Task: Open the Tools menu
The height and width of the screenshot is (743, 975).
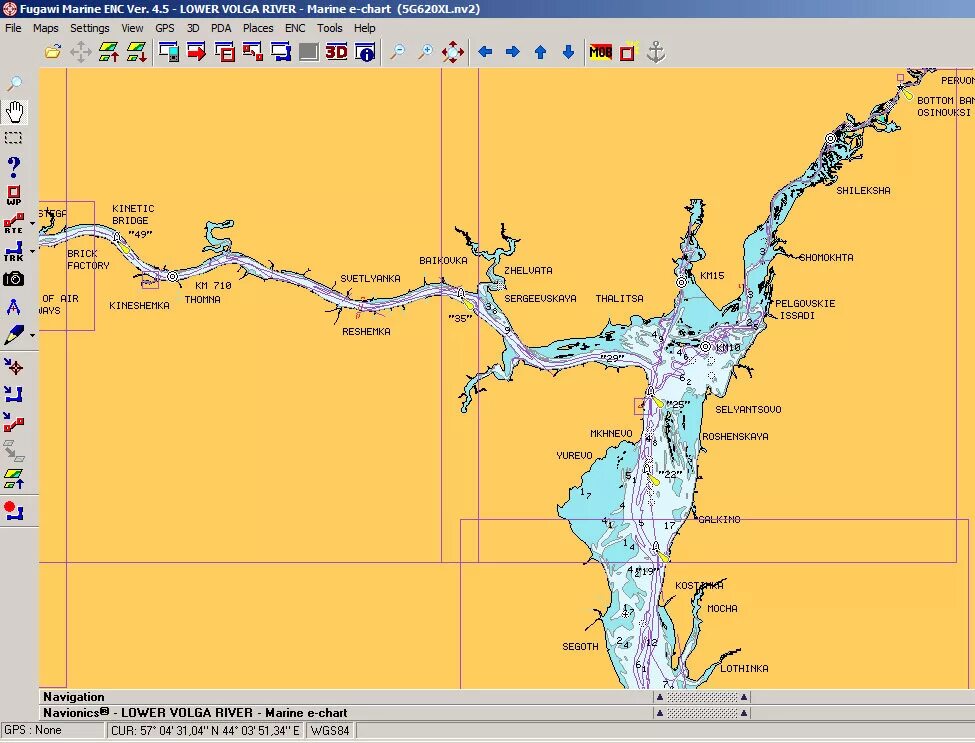Action: click(330, 28)
